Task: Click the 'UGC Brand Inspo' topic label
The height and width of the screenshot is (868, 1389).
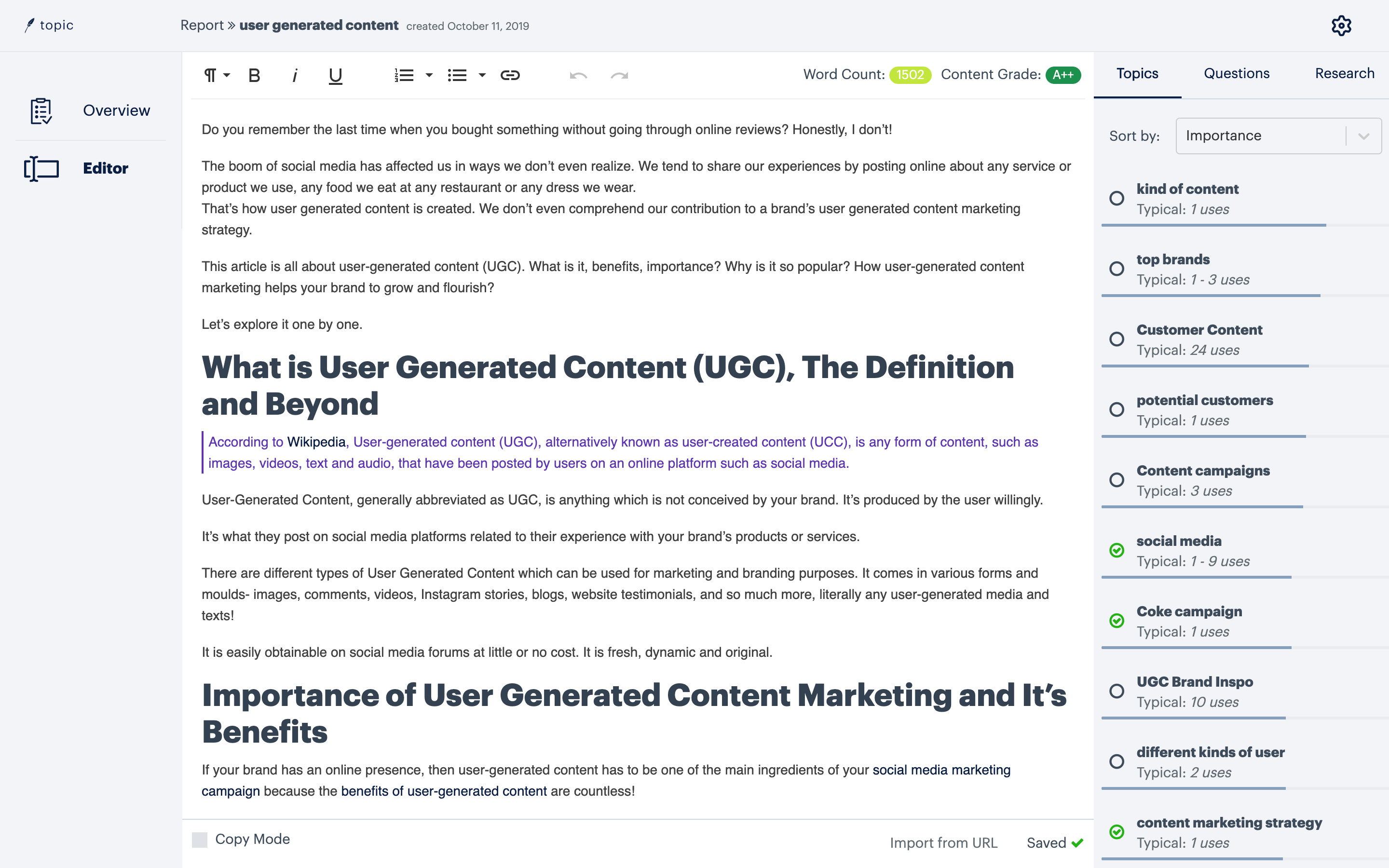Action: (1195, 681)
